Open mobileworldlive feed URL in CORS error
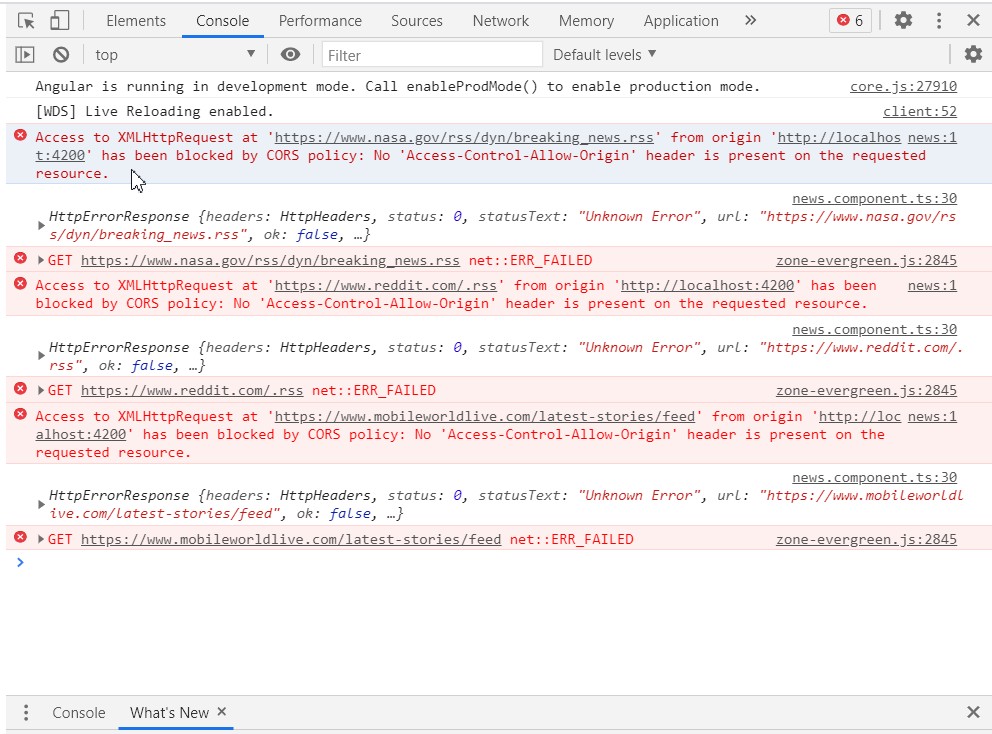The height and width of the screenshot is (734, 992). click(484, 416)
